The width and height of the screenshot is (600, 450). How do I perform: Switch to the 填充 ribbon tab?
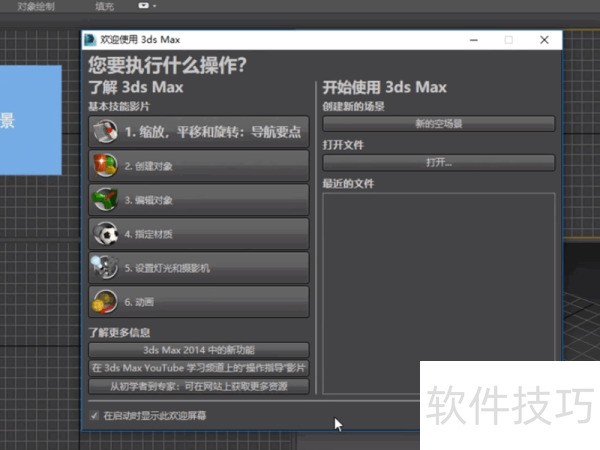(104, 6)
